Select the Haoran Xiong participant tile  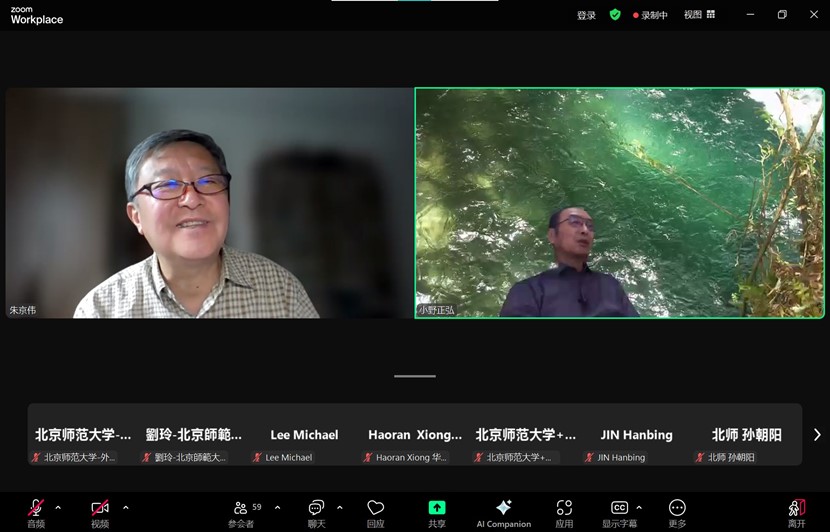point(415,435)
